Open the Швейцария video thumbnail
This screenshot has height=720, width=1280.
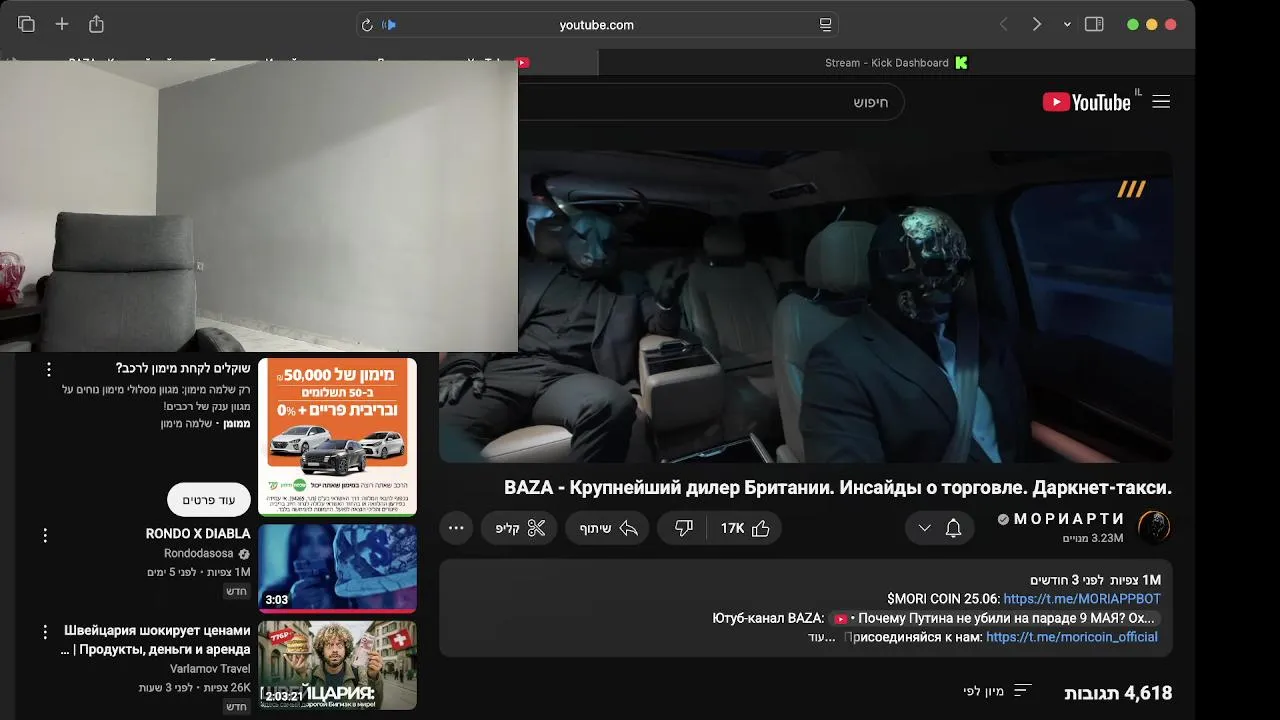pos(337,665)
